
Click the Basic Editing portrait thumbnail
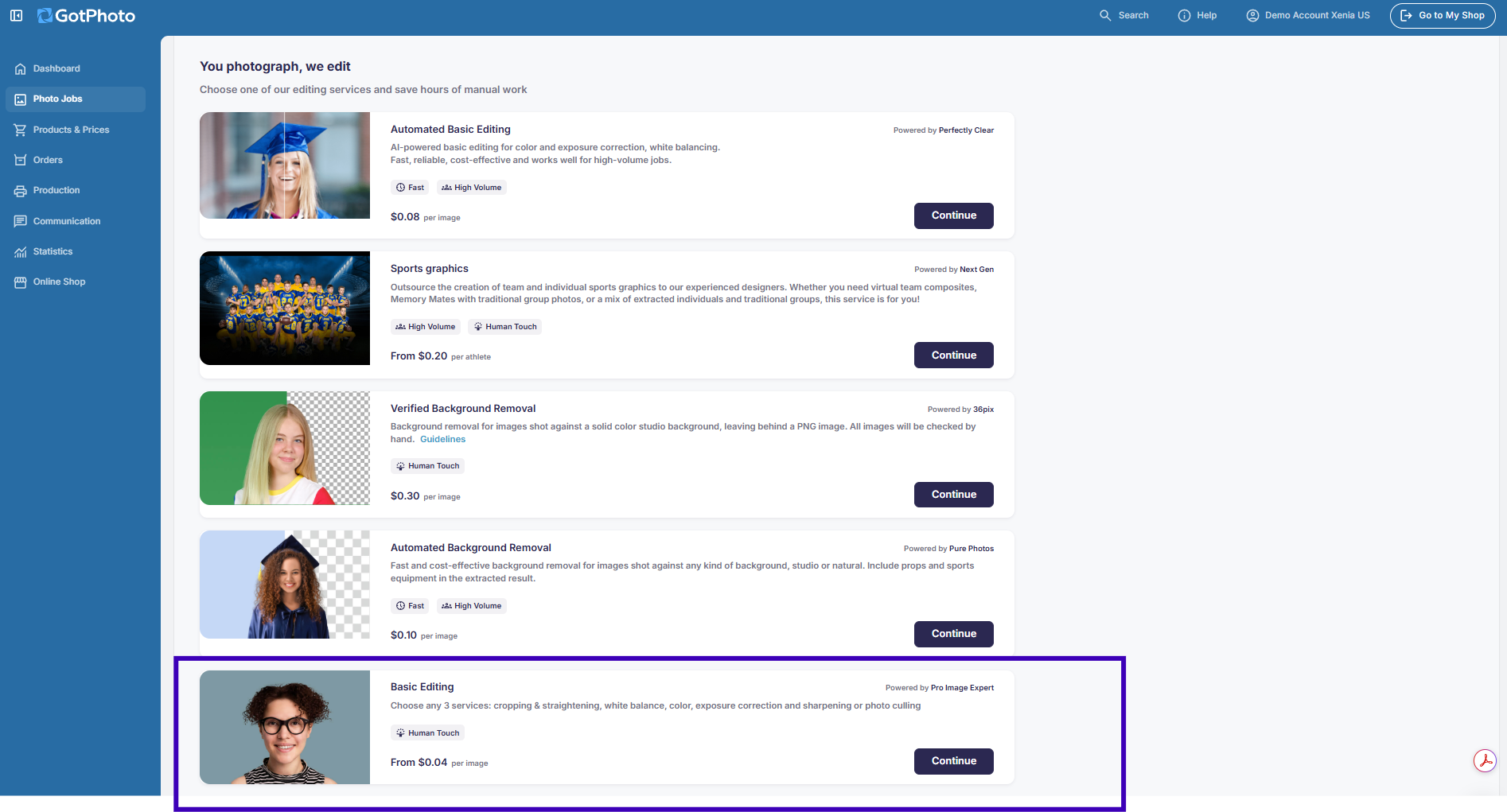(285, 727)
